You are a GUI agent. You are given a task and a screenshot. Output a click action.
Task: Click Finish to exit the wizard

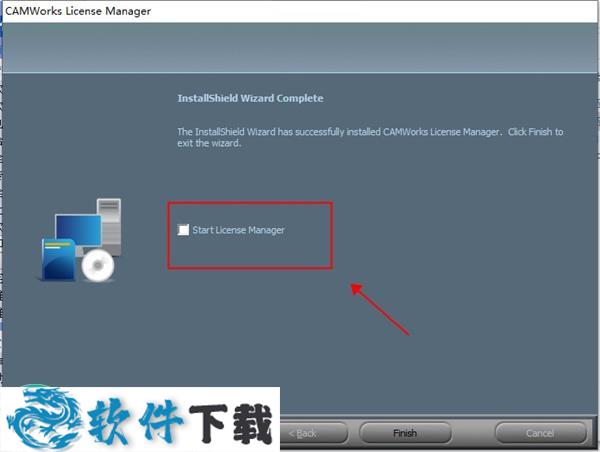pyautogui.click(x=405, y=433)
